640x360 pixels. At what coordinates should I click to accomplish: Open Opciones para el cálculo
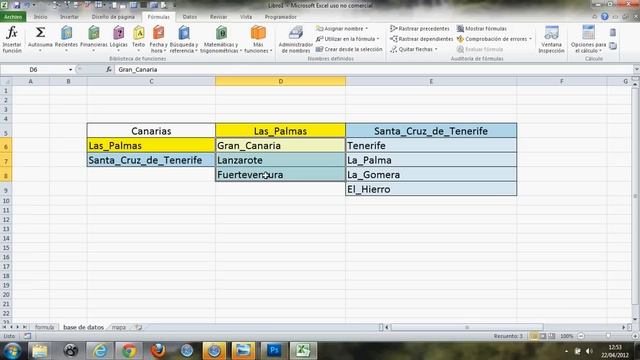[589, 39]
